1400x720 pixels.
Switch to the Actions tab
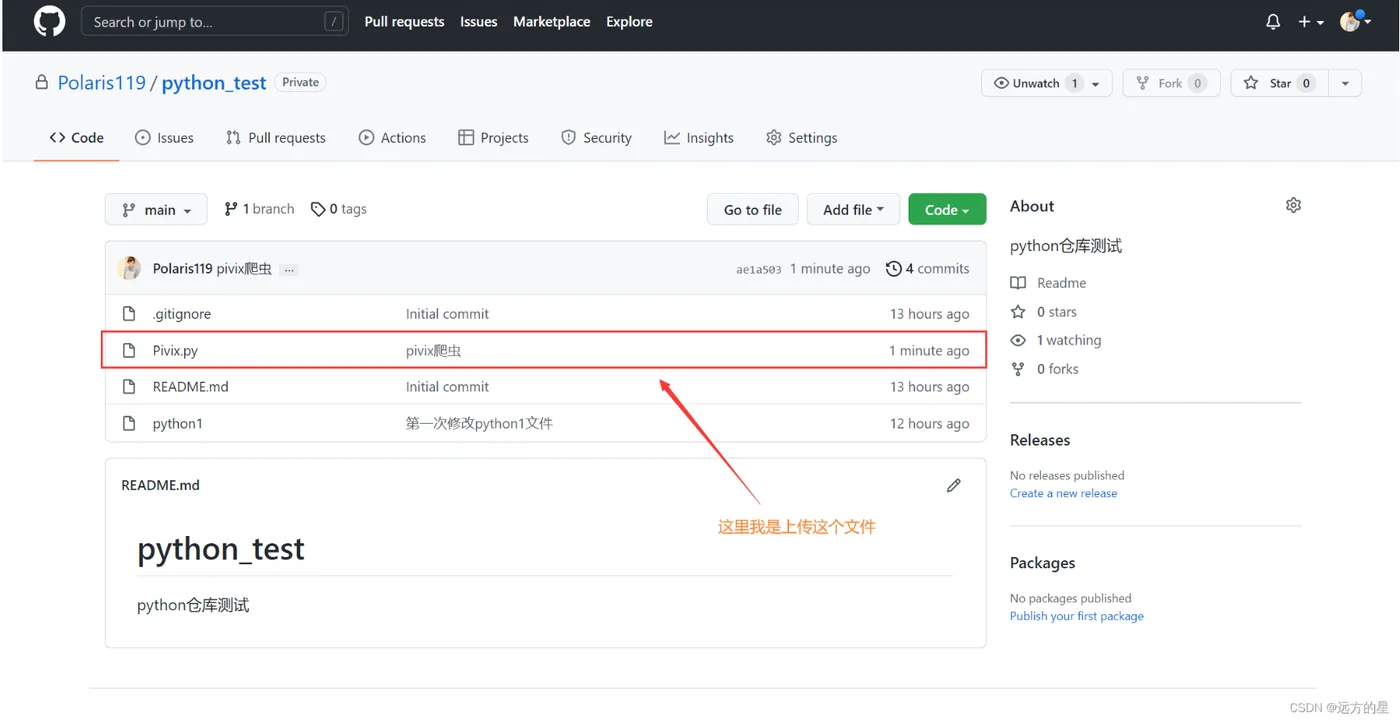[x=392, y=138]
